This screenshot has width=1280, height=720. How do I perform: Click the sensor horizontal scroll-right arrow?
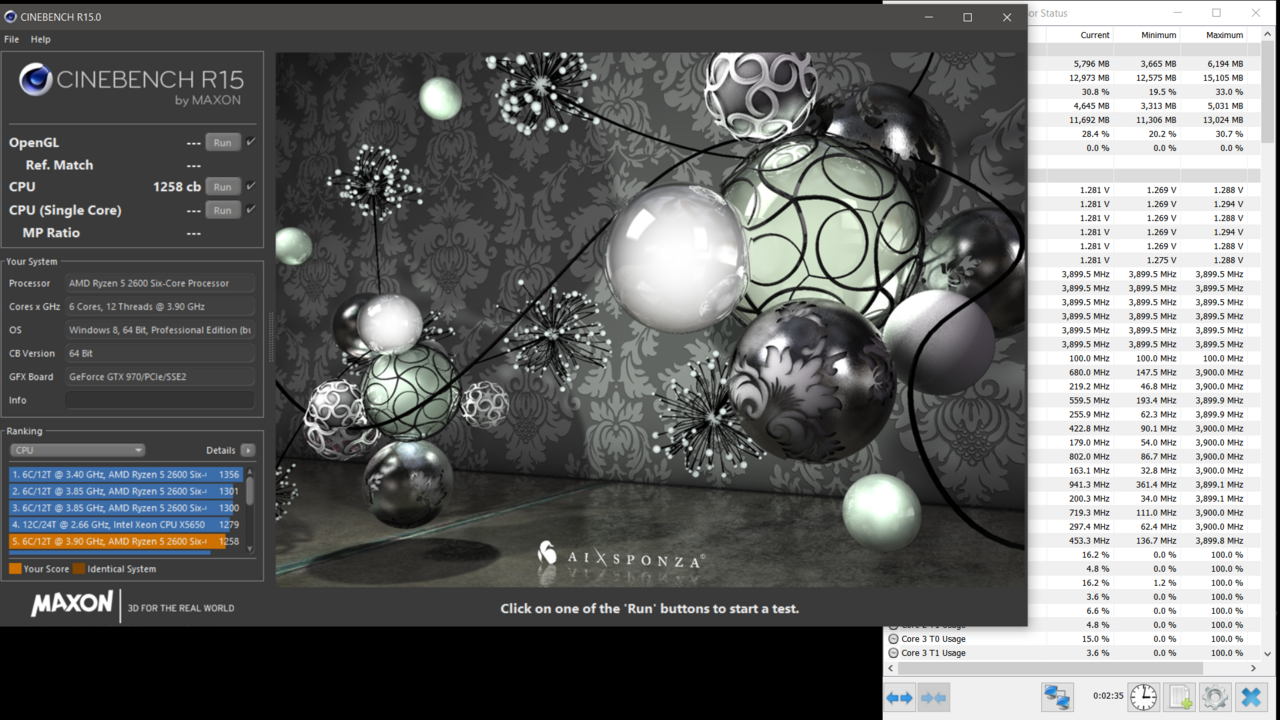tap(1253, 668)
